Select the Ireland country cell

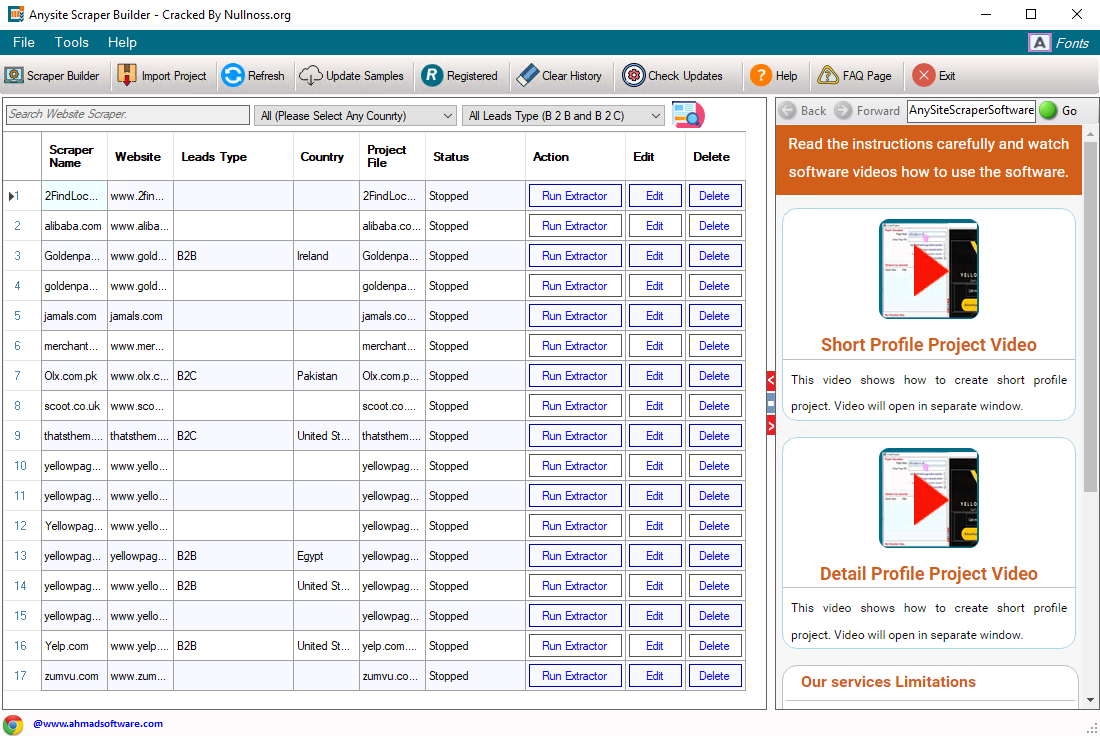click(x=326, y=256)
